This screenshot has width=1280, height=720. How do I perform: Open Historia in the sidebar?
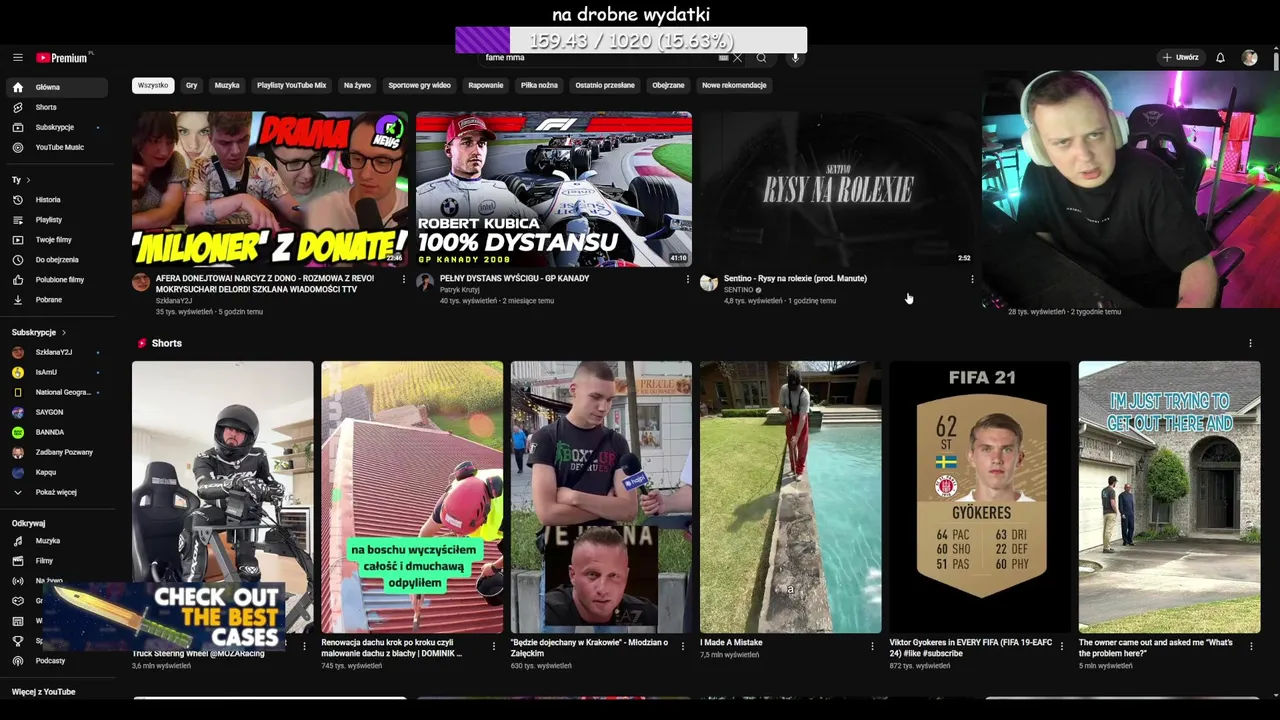tap(58, 200)
